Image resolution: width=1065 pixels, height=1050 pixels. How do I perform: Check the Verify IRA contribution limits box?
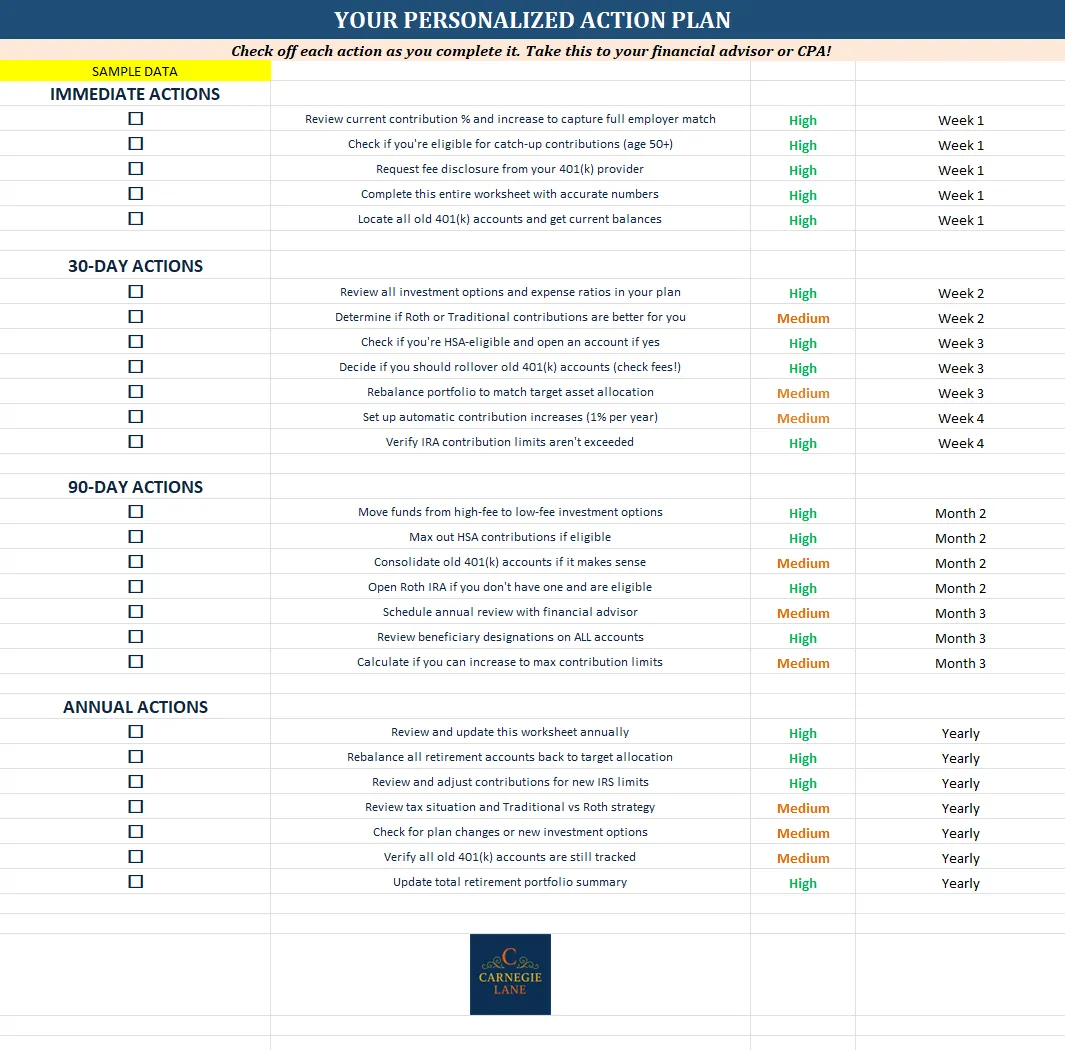(x=136, y=441)
